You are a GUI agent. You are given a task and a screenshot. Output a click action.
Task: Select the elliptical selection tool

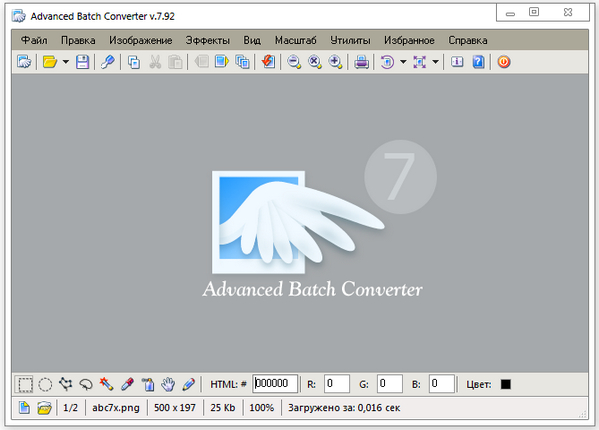point(45,384)
